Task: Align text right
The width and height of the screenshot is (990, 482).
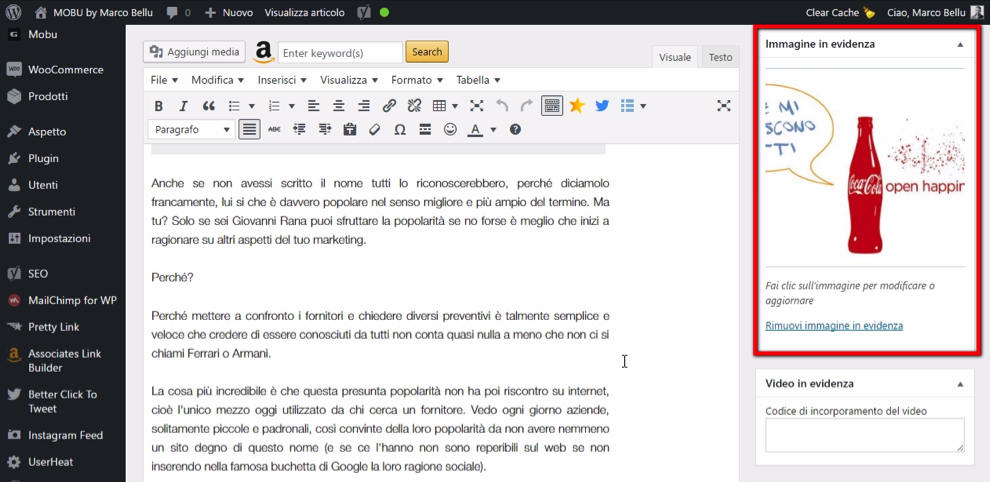Action: tap(364, 105)
